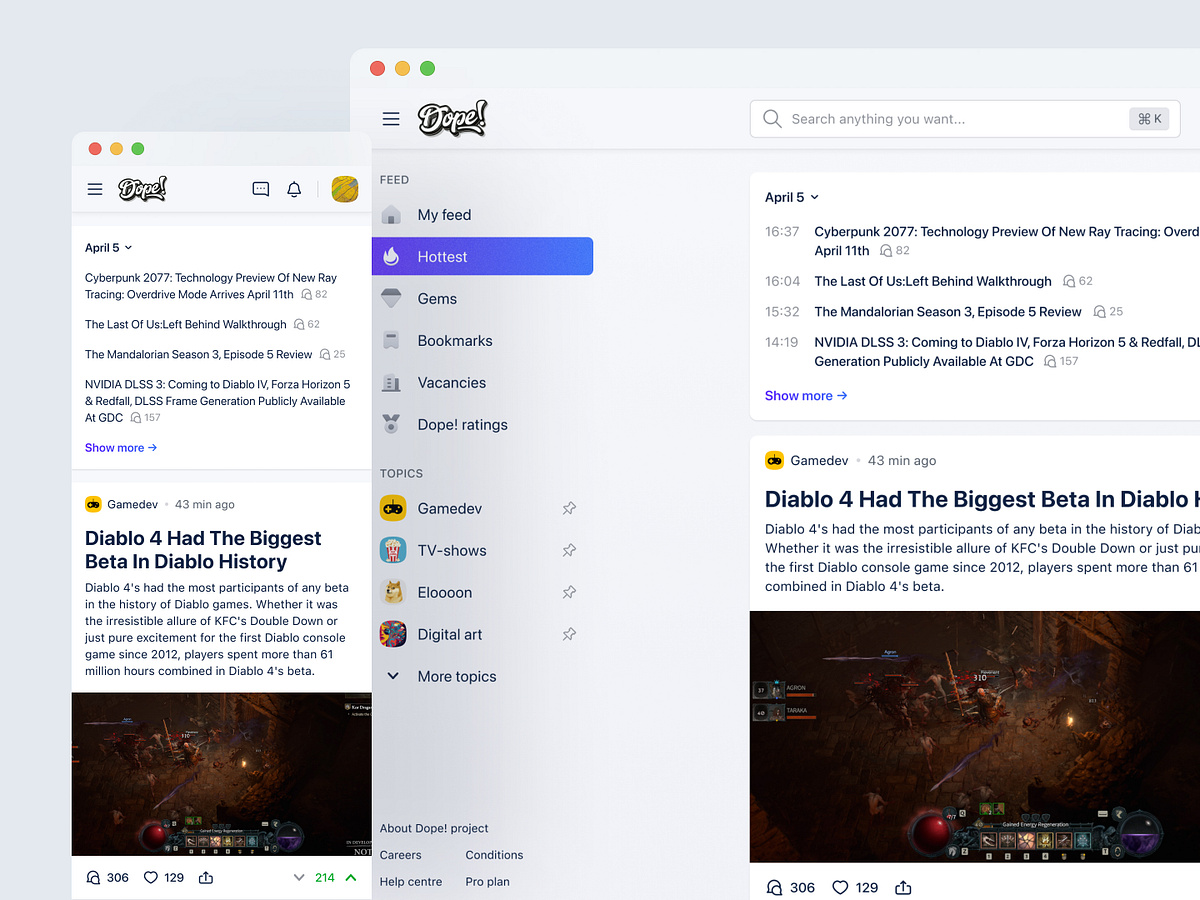Screen dimensions: 1200x900
Task: Select the Gamedev topic icon
Action: click(392, 508)
